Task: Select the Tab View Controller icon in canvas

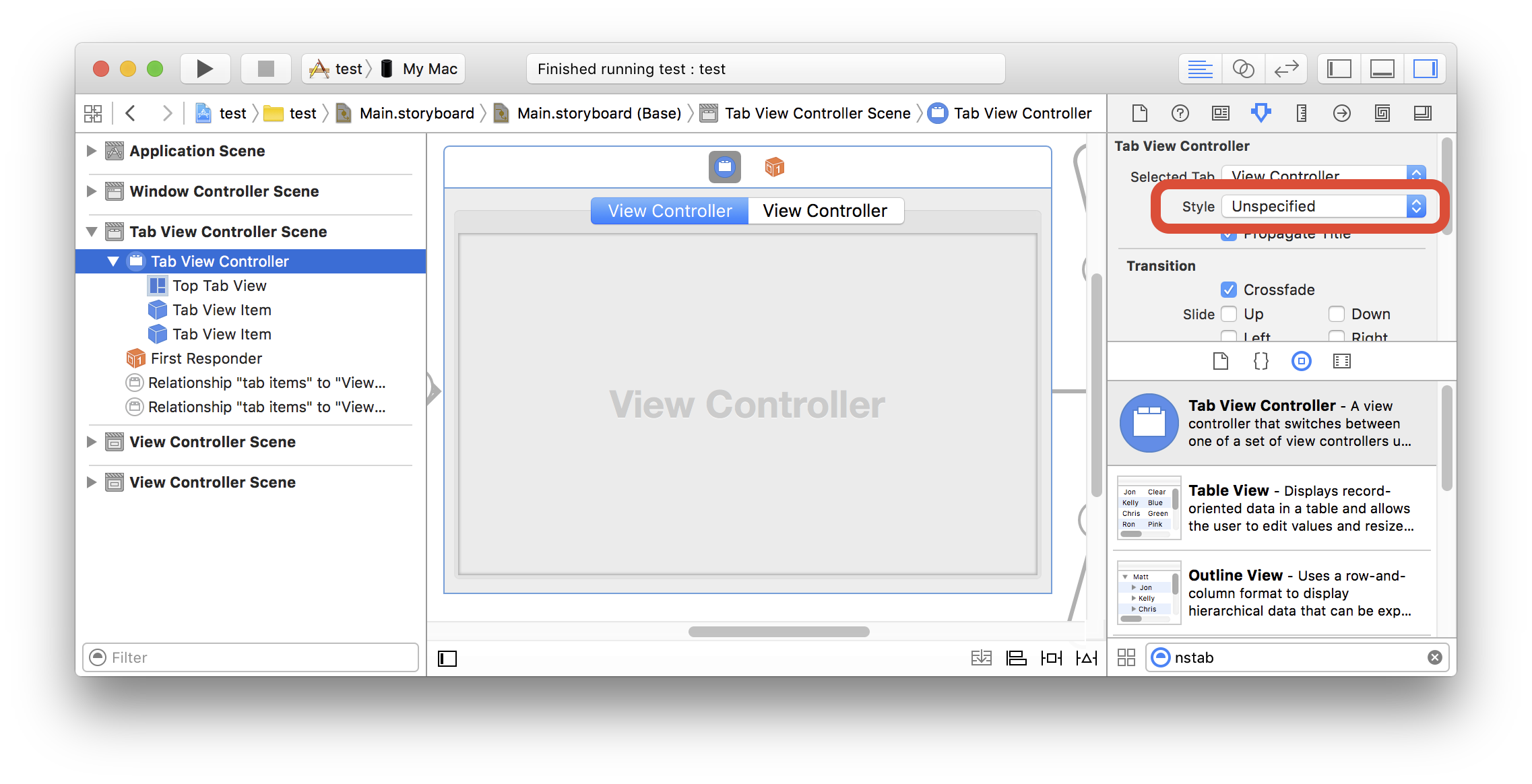Action: [724, 166]
